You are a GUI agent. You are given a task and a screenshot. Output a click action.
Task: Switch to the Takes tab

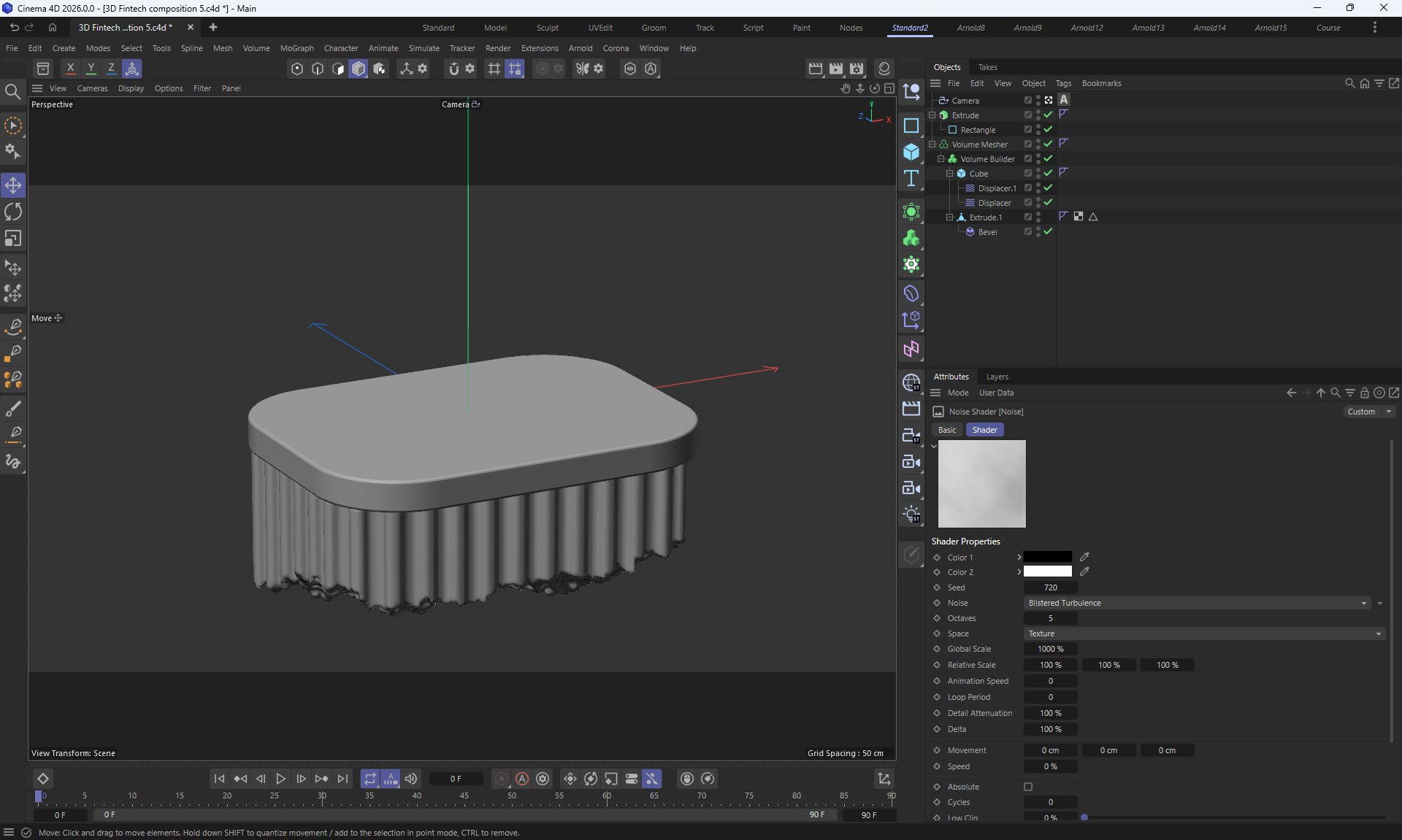click(987, 67)
